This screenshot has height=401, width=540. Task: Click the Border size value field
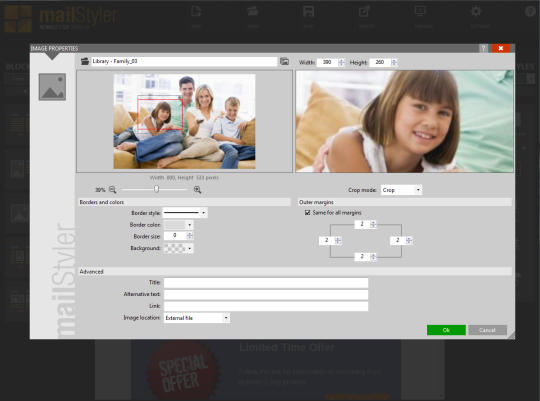click(175, 236)
